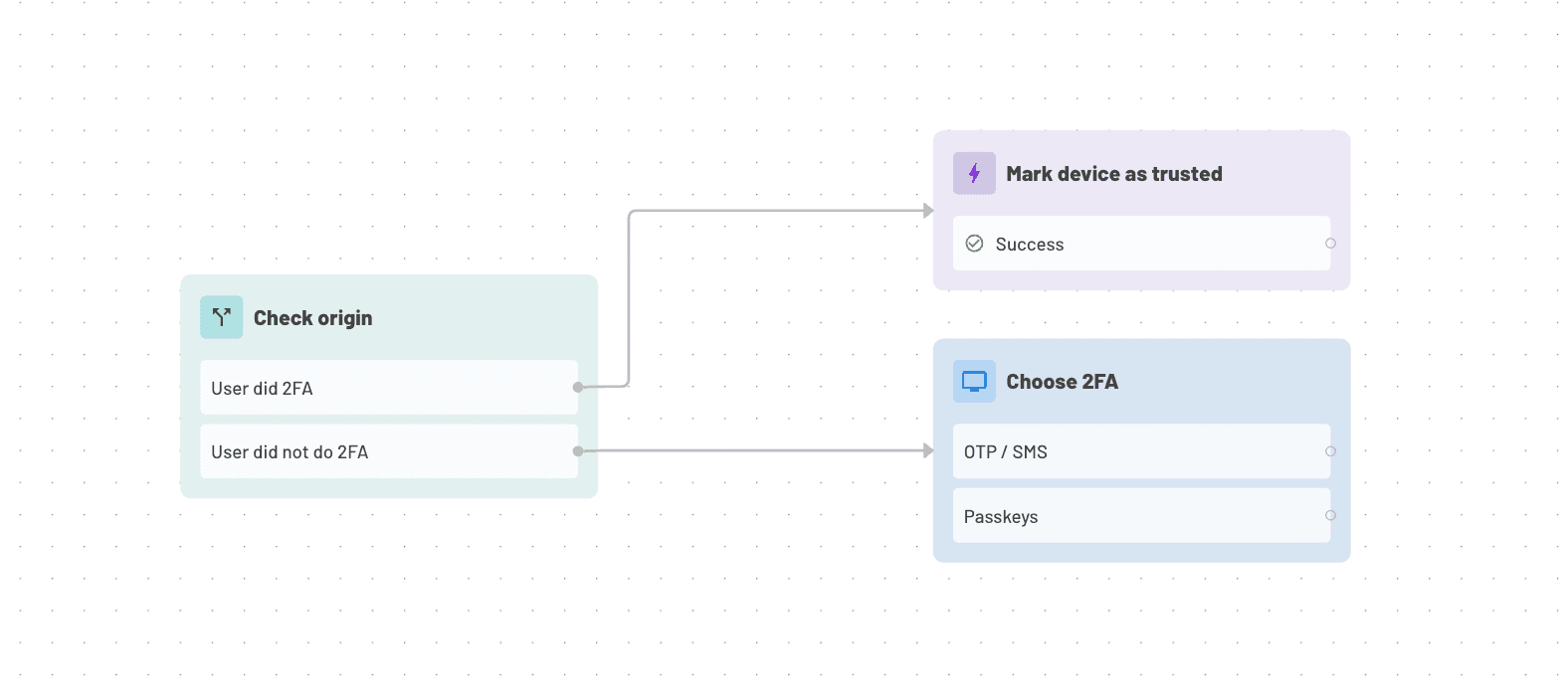Click the OTP / SMS output port
Viewport: 1568px width, 694px height.
pos(1330,451)
